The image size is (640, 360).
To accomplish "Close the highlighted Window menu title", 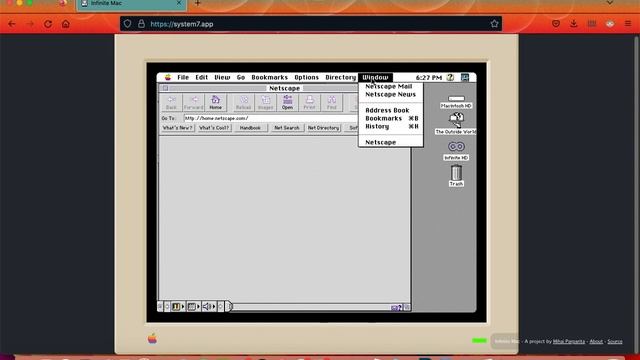I will coord(375,77).
